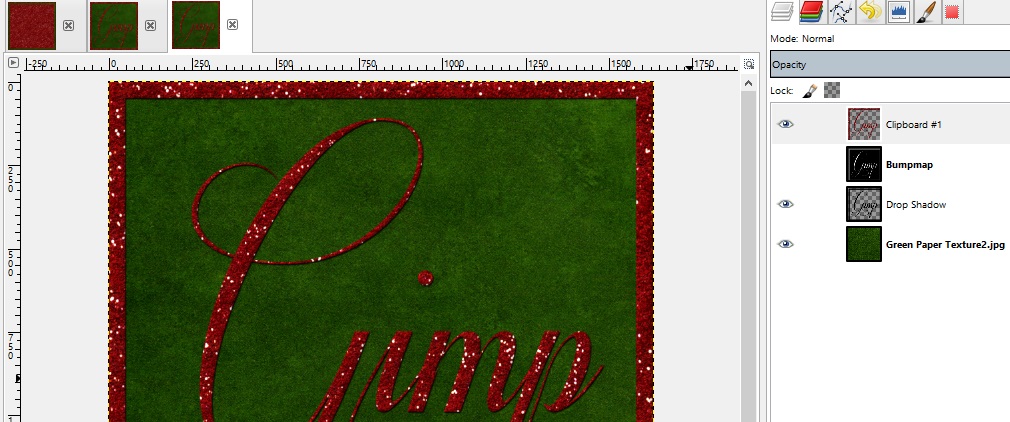Open the Undo History dock tab
Viewport: 1010px width, 422px height.
(x=870, y=12)
